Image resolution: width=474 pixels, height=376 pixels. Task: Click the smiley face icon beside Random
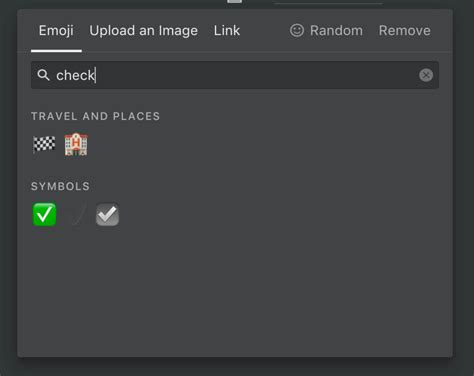(297, 30)
